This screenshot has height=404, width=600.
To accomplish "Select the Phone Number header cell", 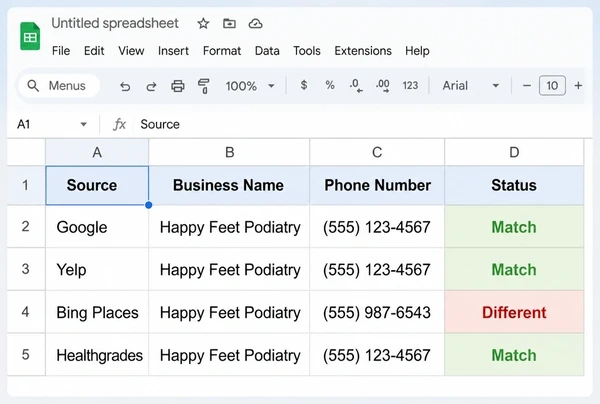I will pyautogui.click(x=377, y=186).
